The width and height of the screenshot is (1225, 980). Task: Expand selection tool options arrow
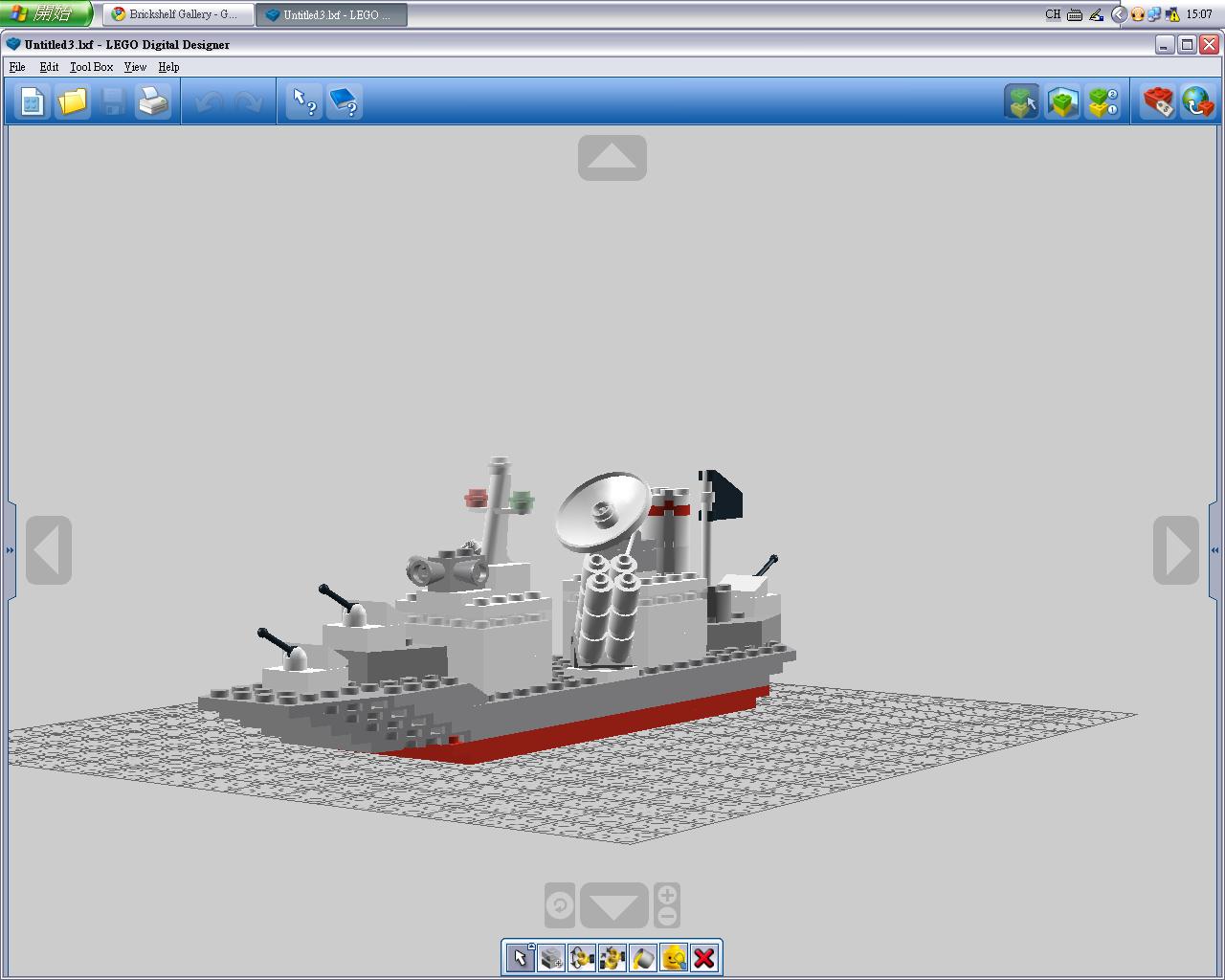tap(532, 947)
